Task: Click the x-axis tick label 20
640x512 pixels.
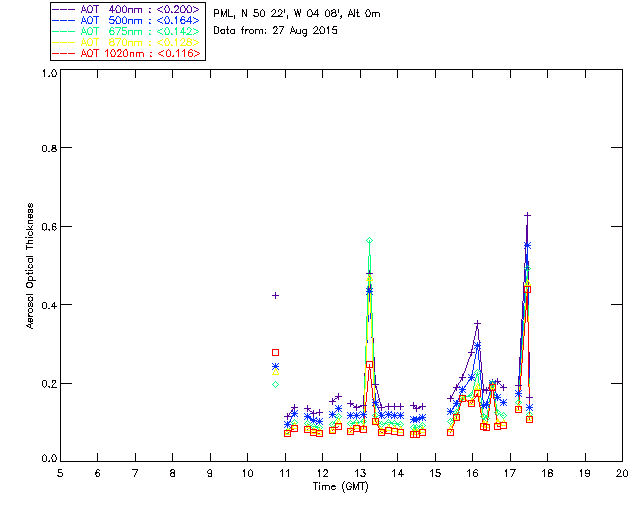Action: point(622,473)
